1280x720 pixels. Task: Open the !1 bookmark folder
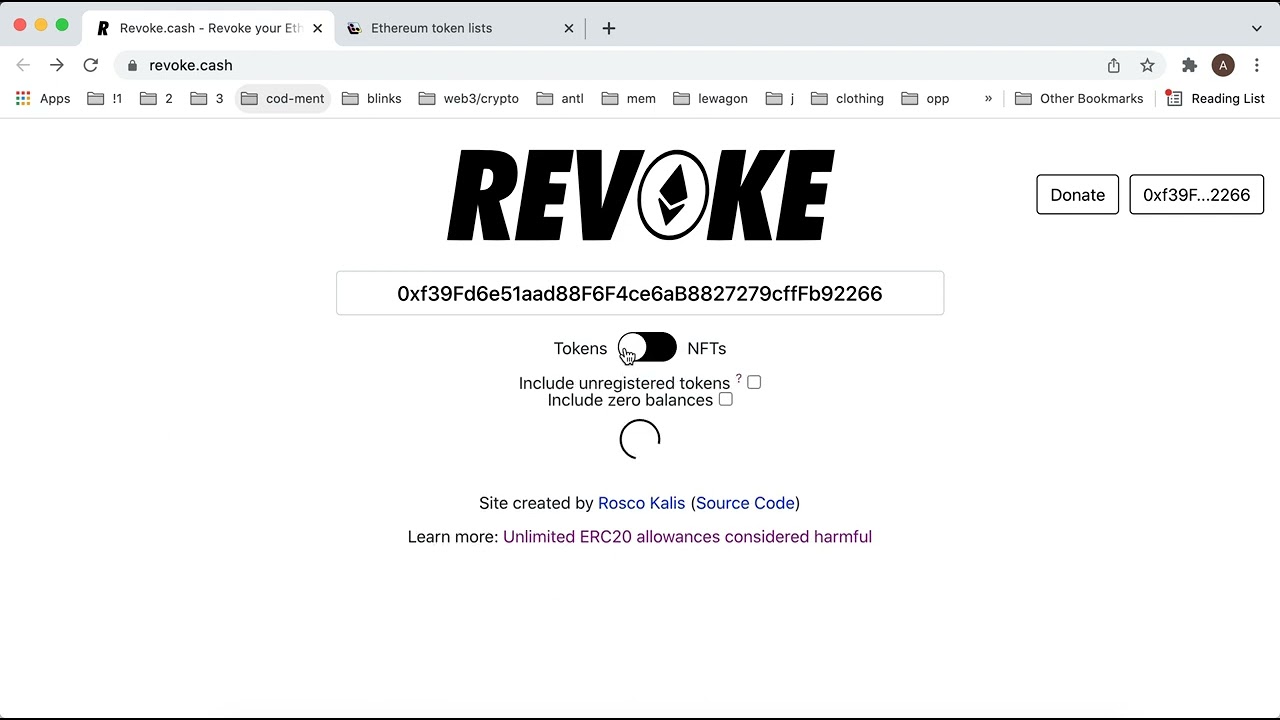tap(105, 98)
